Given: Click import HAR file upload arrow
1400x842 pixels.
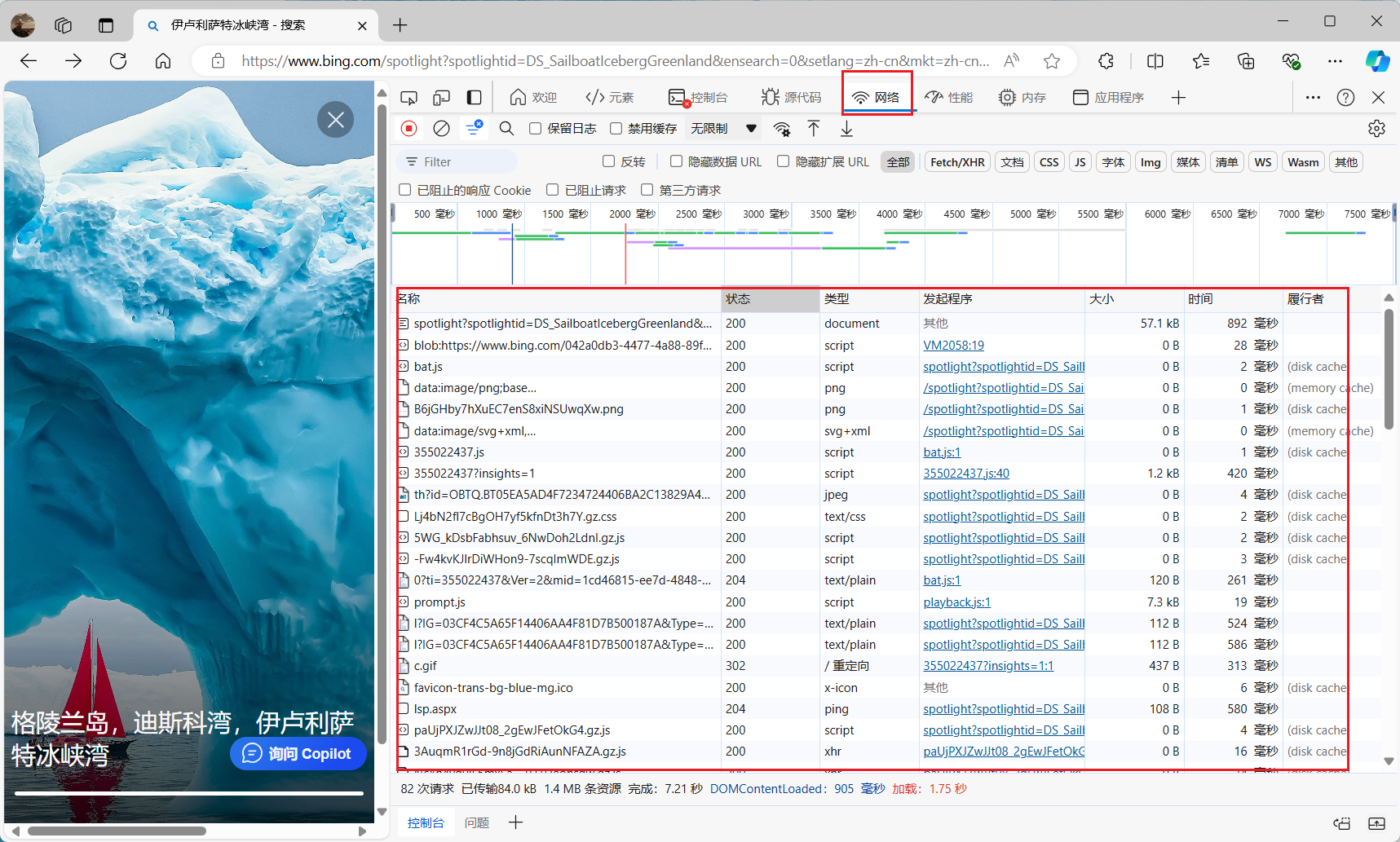Looking at the screenshot, I should pos(814,129).
